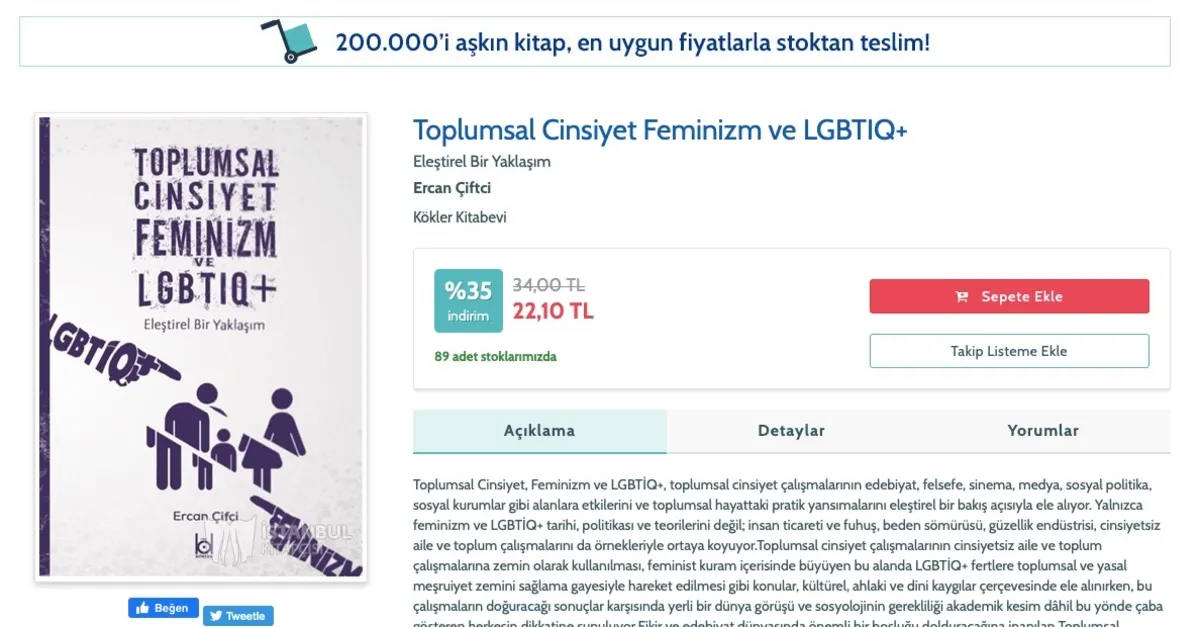This screenshot has height=627, width=1200.
Task: Show the Yorumlar tab
Action: [1043, 431]
